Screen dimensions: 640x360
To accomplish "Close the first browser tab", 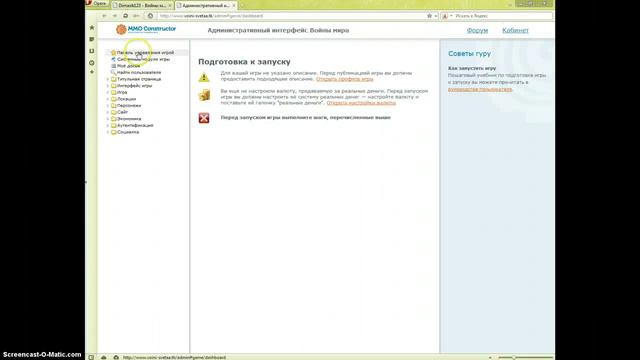I will 170,5.
